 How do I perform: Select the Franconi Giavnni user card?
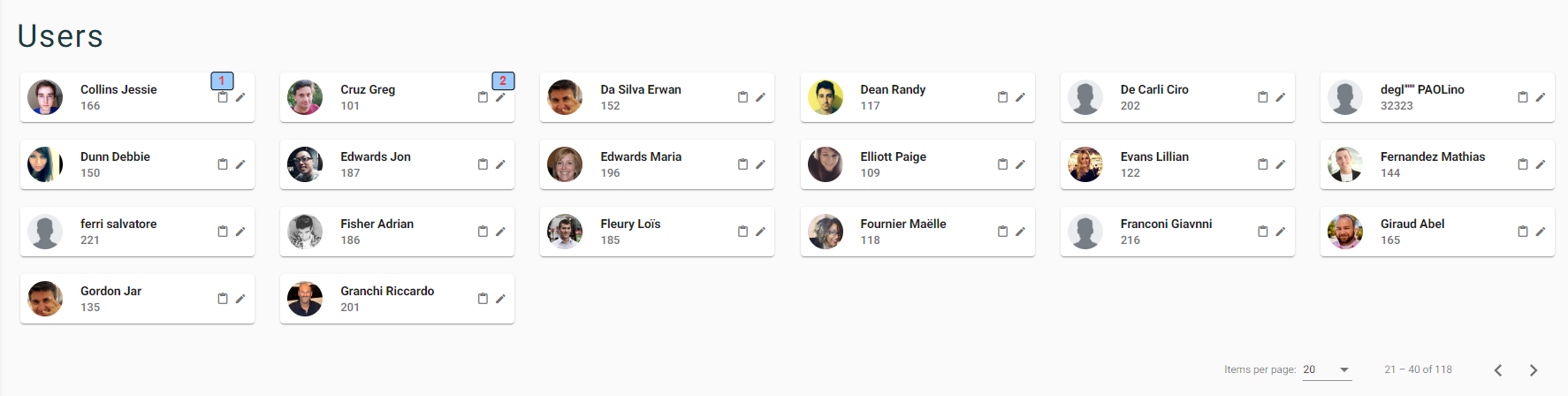point(1177,232)
